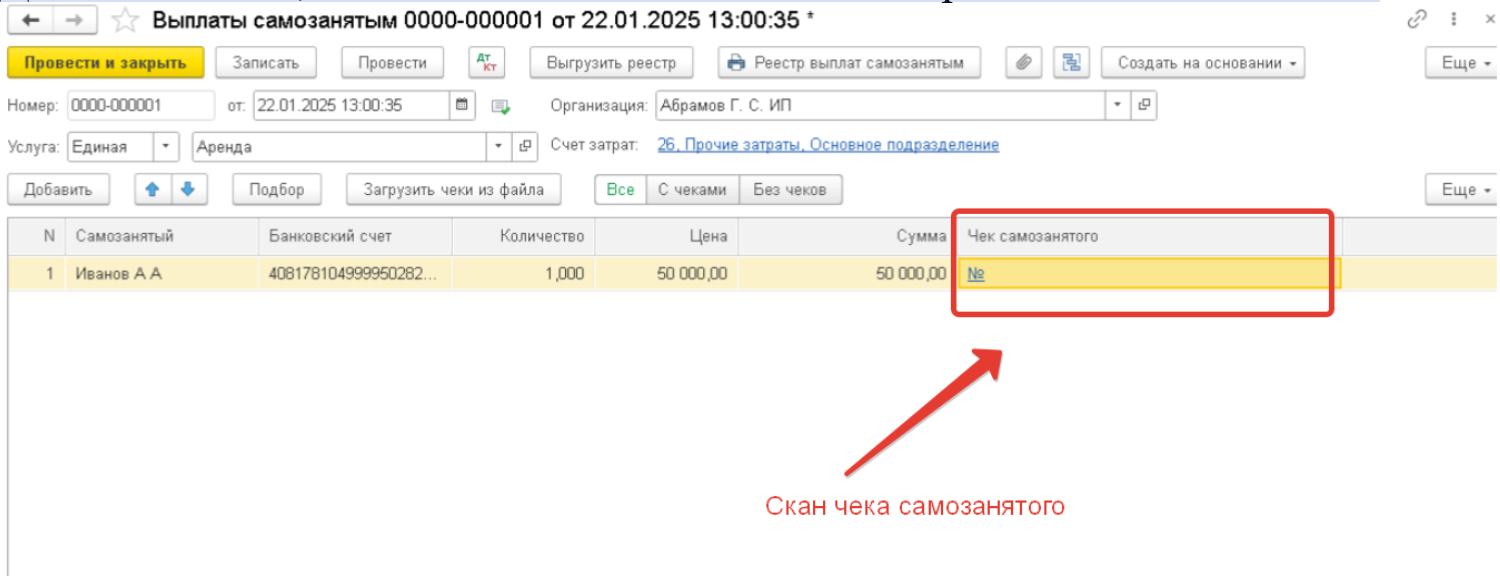Add document to favorites with star icon
Viewport: 1500px width, 576px height.
(x=124, y=20)
